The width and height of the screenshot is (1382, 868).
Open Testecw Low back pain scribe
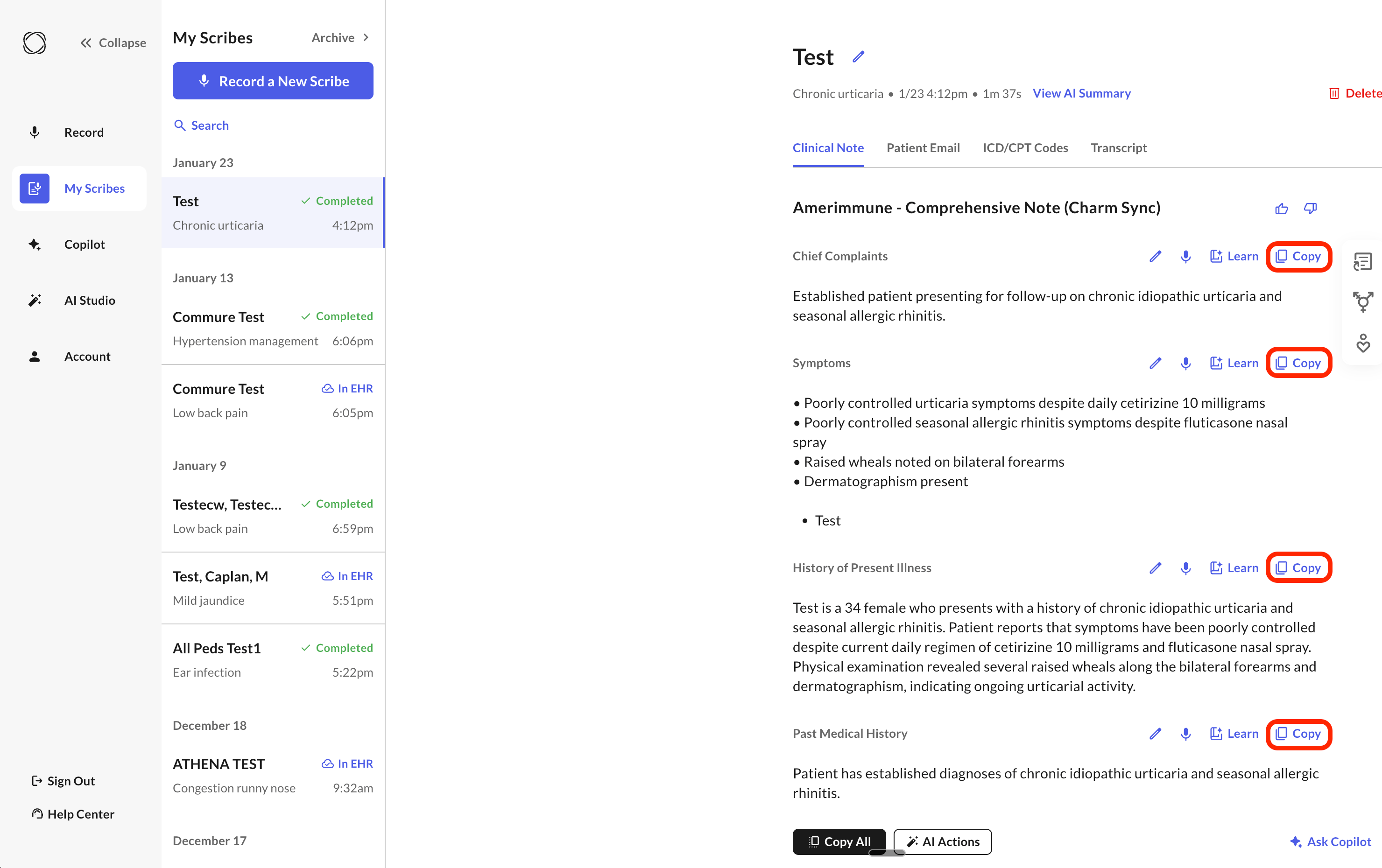coord(273,516)
